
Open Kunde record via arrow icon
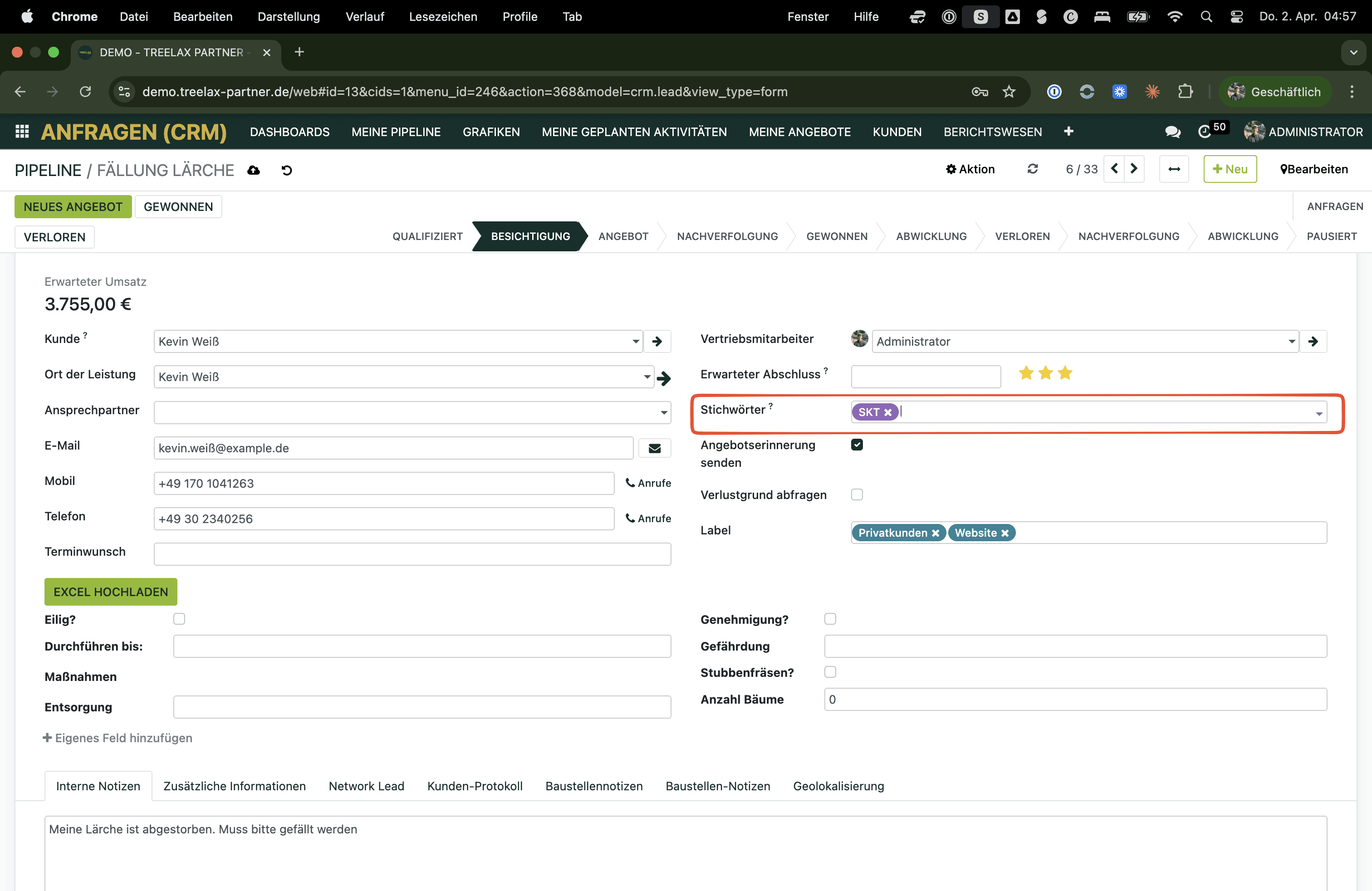(x=657, y=341)
